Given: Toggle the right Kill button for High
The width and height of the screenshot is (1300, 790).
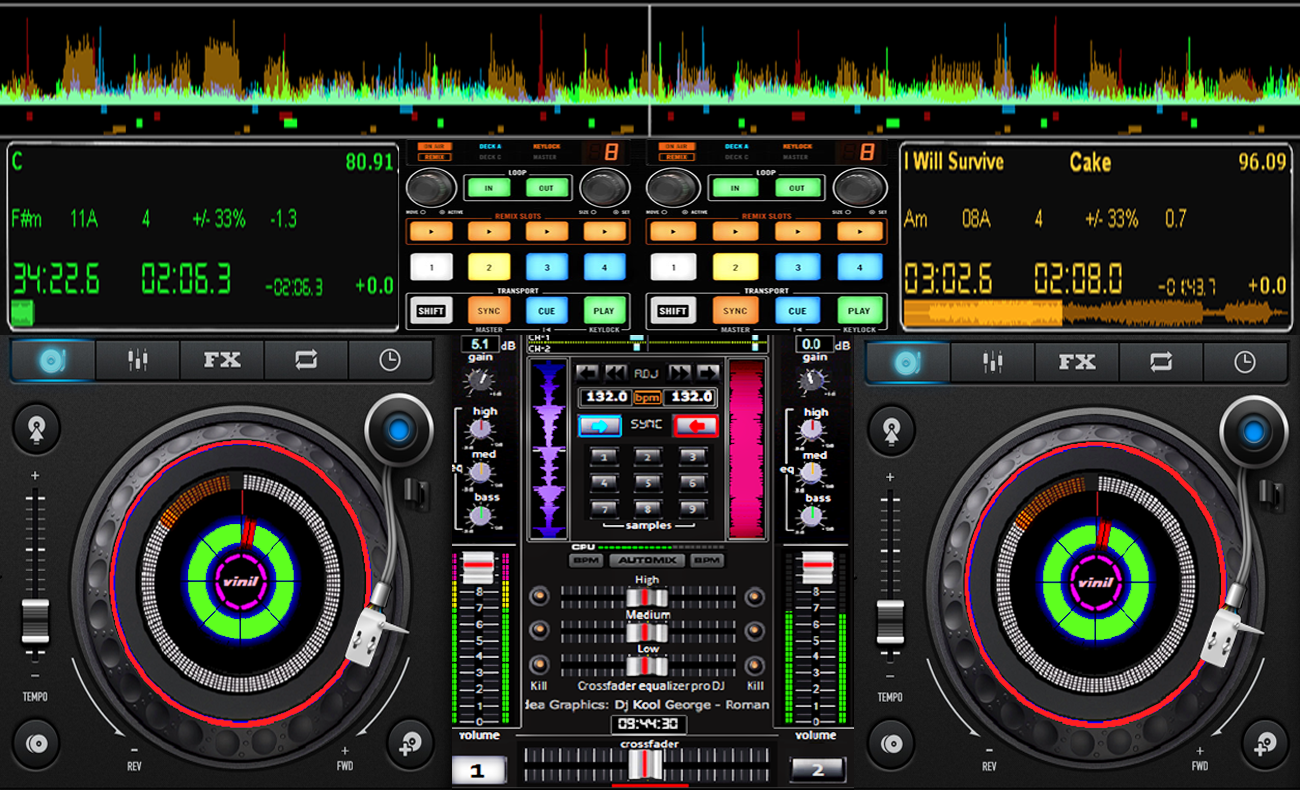Looking at the screenshot, I should (x=755, y=596).
